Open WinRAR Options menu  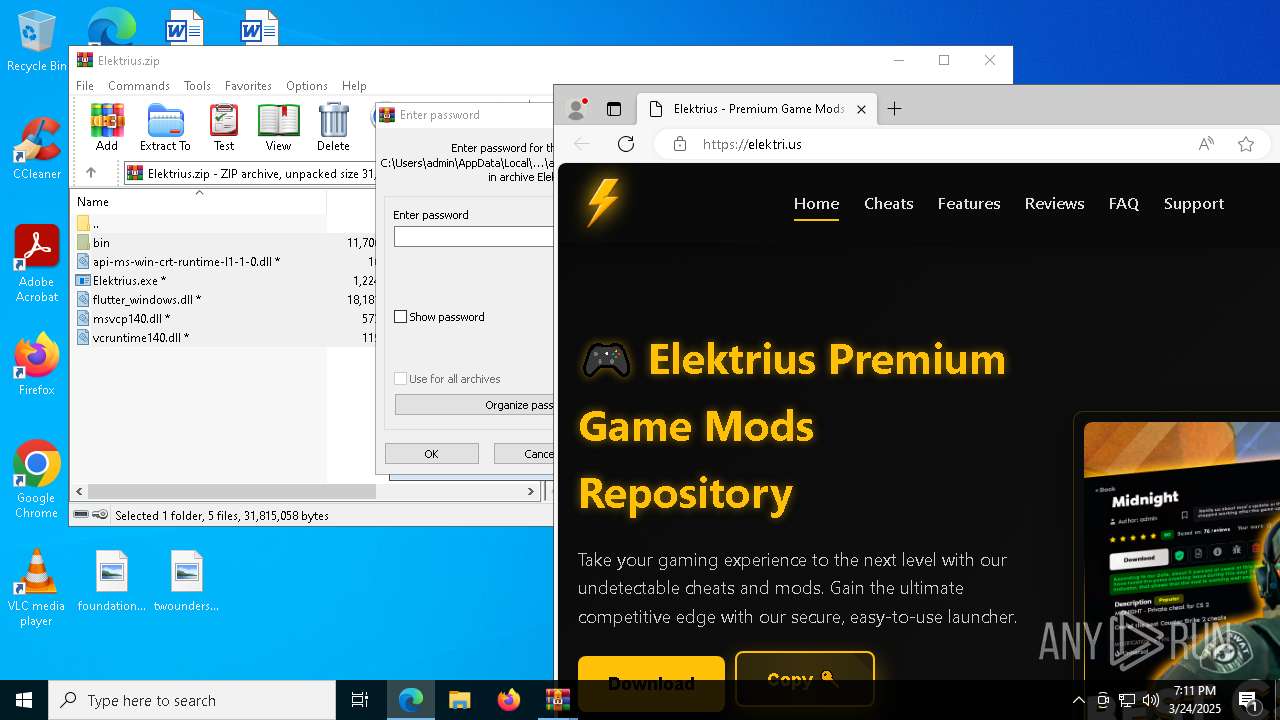coord(307,86)
